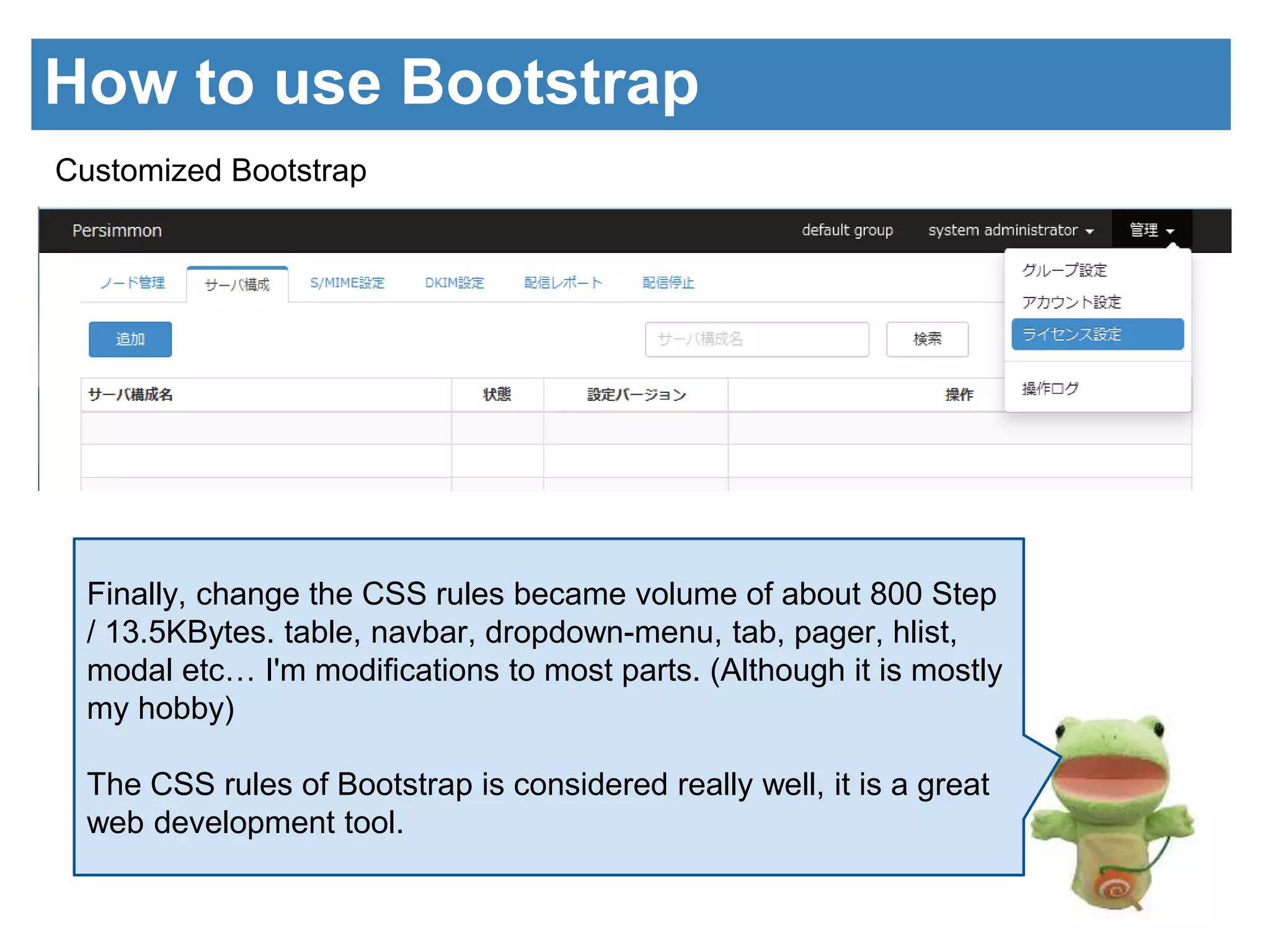Go to the 配信停止 tab
The width and height of the screenshot is (1270, 952).
pyautogui.click(x=668, y=283)
